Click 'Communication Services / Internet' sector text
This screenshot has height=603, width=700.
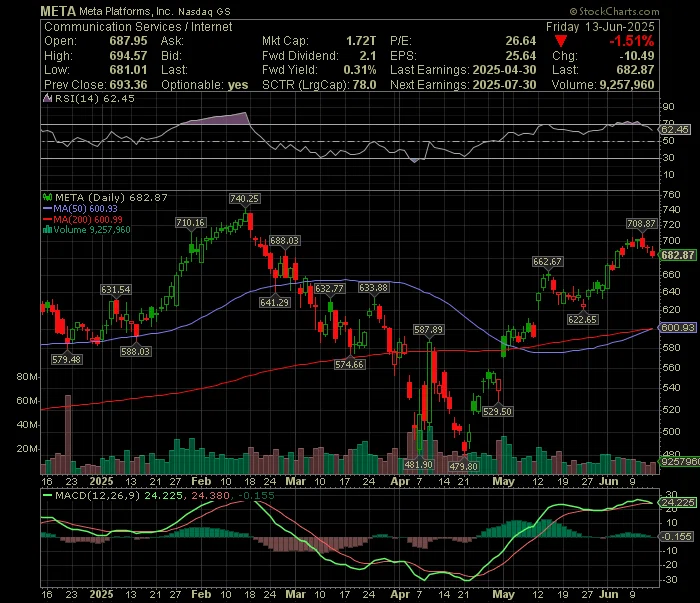[138, 27]
